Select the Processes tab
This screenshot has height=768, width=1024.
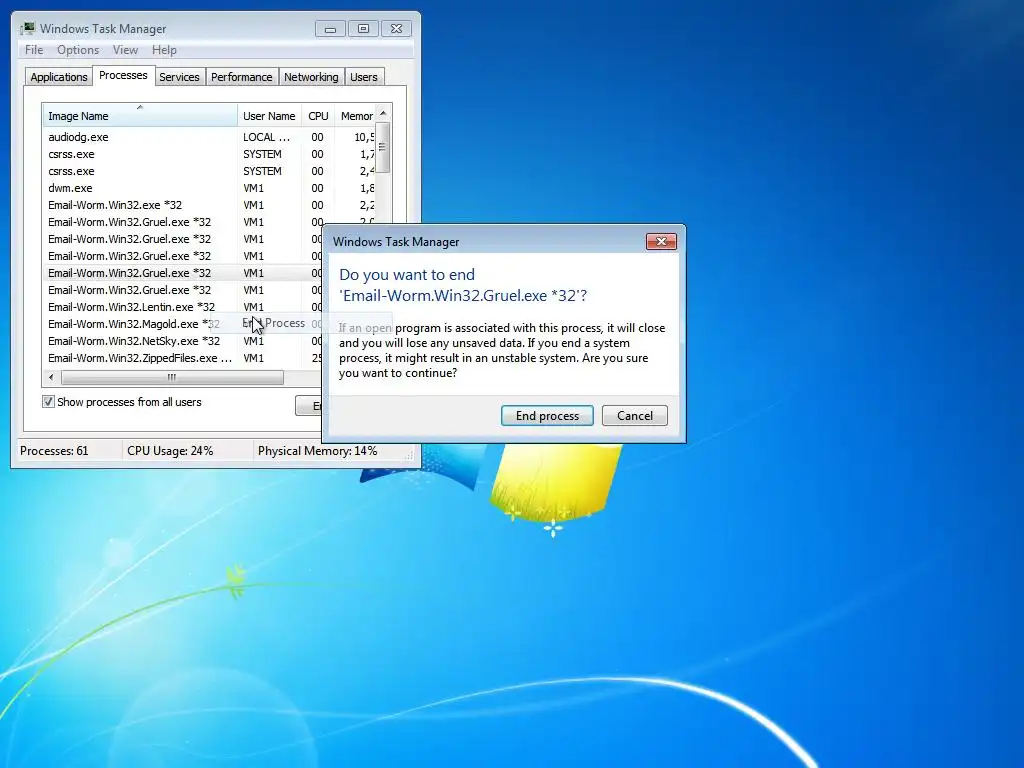pos(123,75)
